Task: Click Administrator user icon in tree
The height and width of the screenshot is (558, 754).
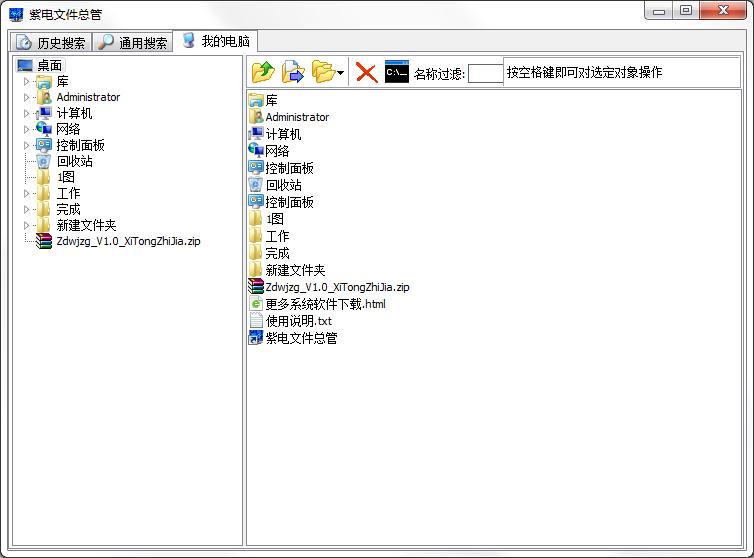Action: (x=44, y=98)
